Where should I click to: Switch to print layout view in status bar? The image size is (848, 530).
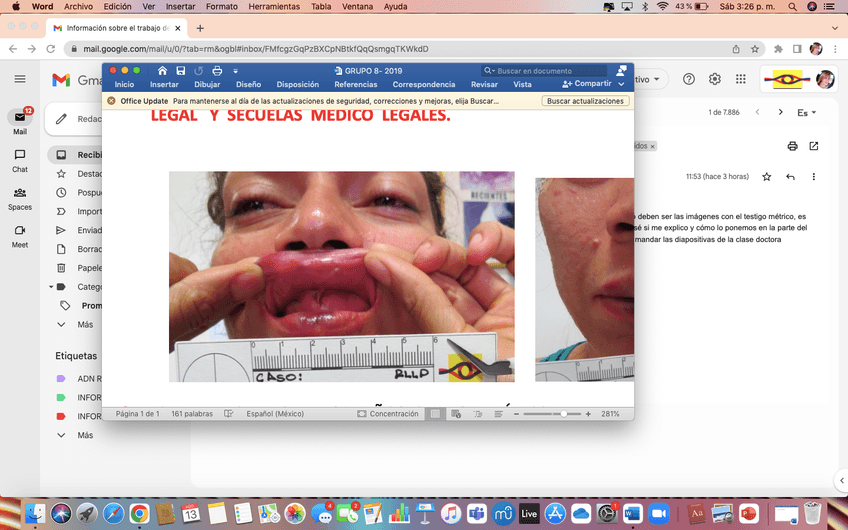coord(435,414)
